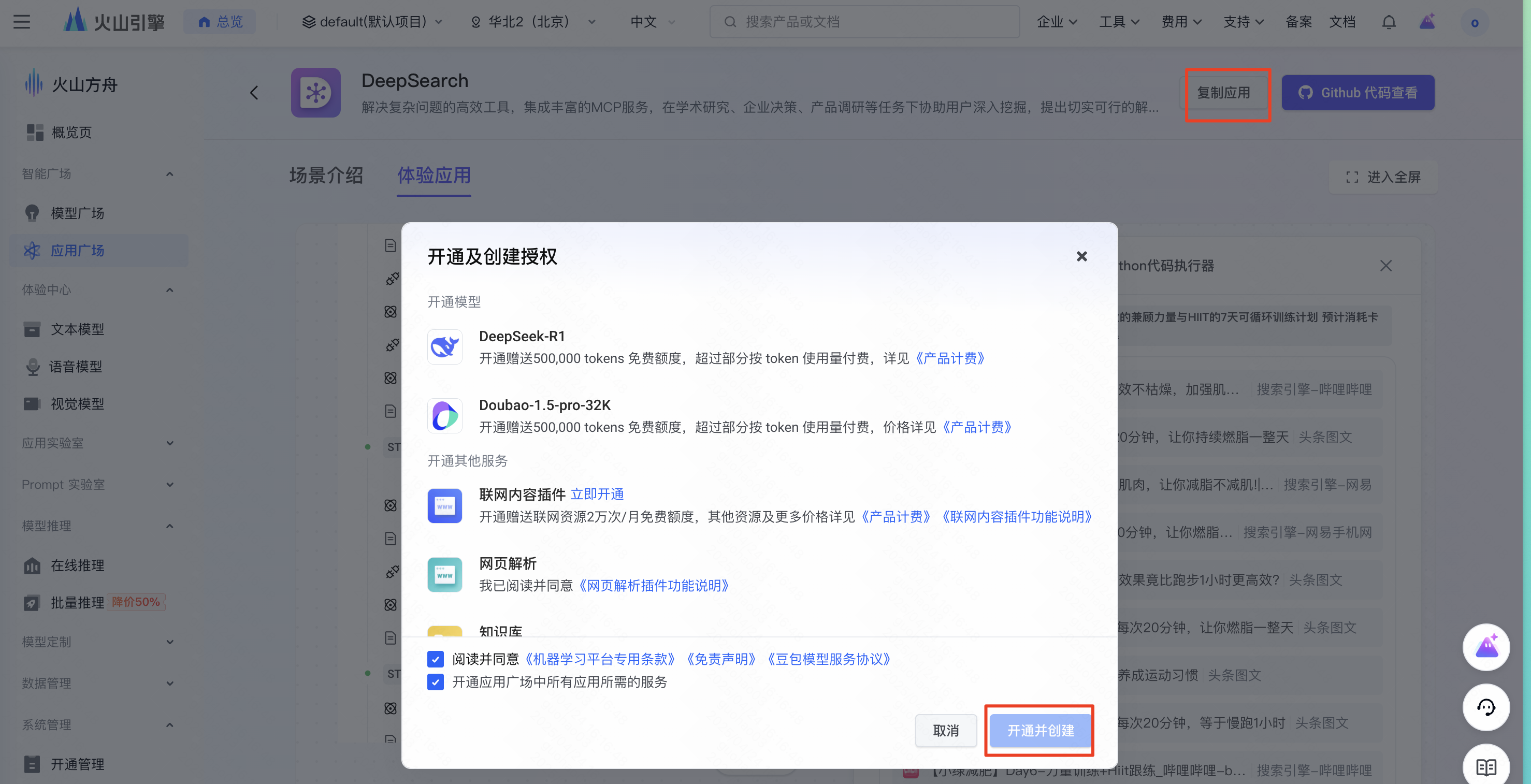
Task: Click the 火山方舟 product title
Action: click(x=84, y=85)
